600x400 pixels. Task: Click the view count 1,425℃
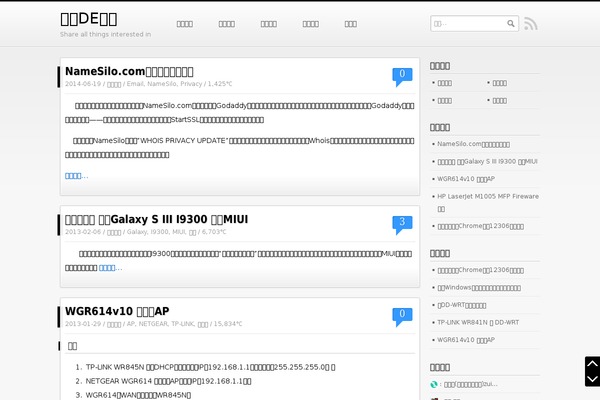click(x=220, y=84)
